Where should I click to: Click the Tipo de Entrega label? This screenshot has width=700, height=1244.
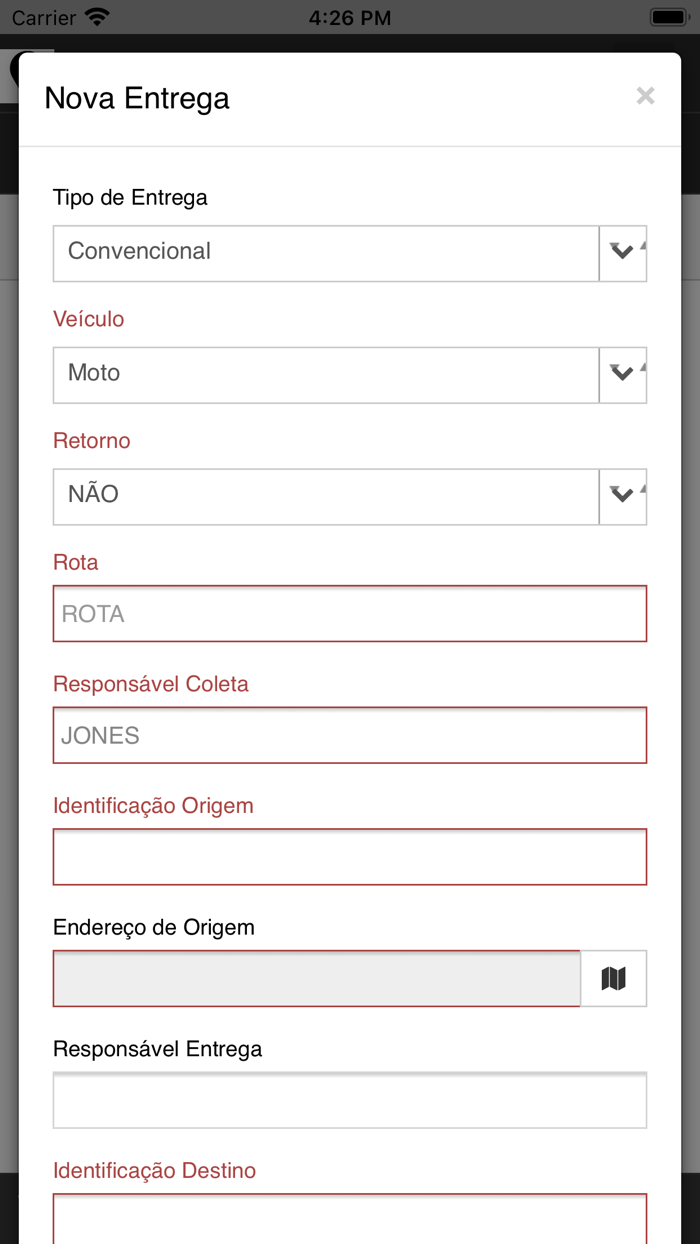[130, 197]
